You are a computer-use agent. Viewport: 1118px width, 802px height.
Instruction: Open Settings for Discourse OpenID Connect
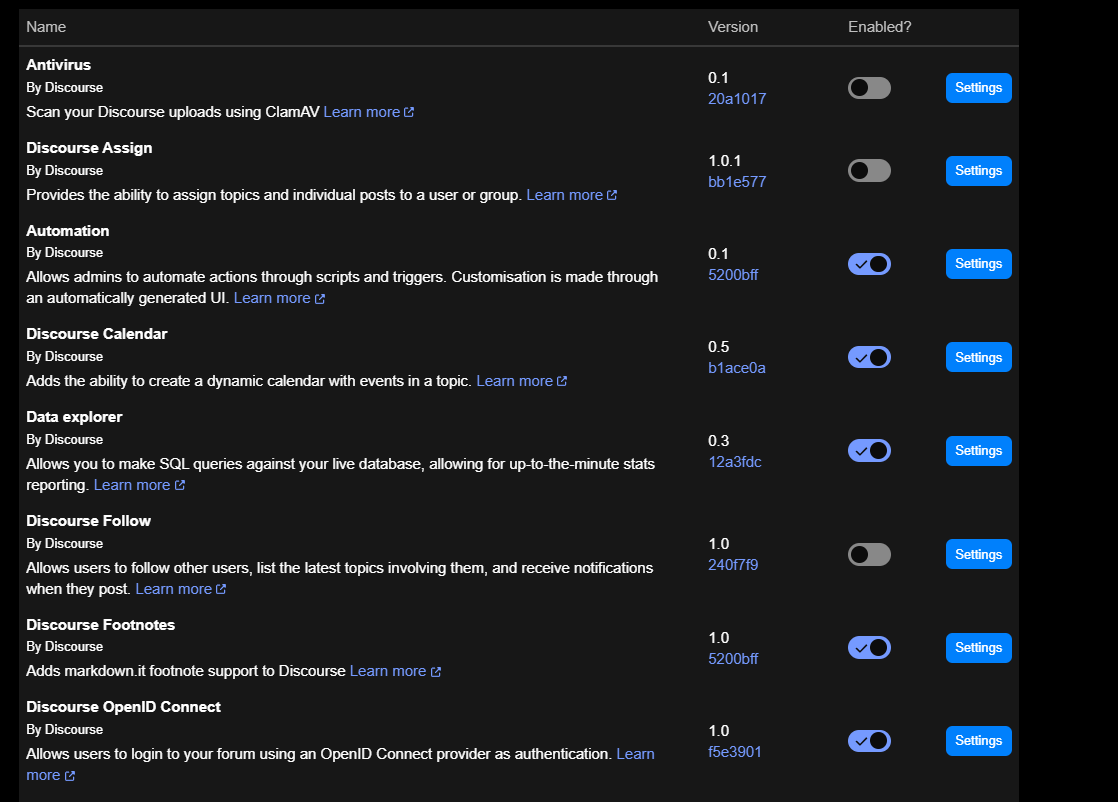tap(978, 741)
